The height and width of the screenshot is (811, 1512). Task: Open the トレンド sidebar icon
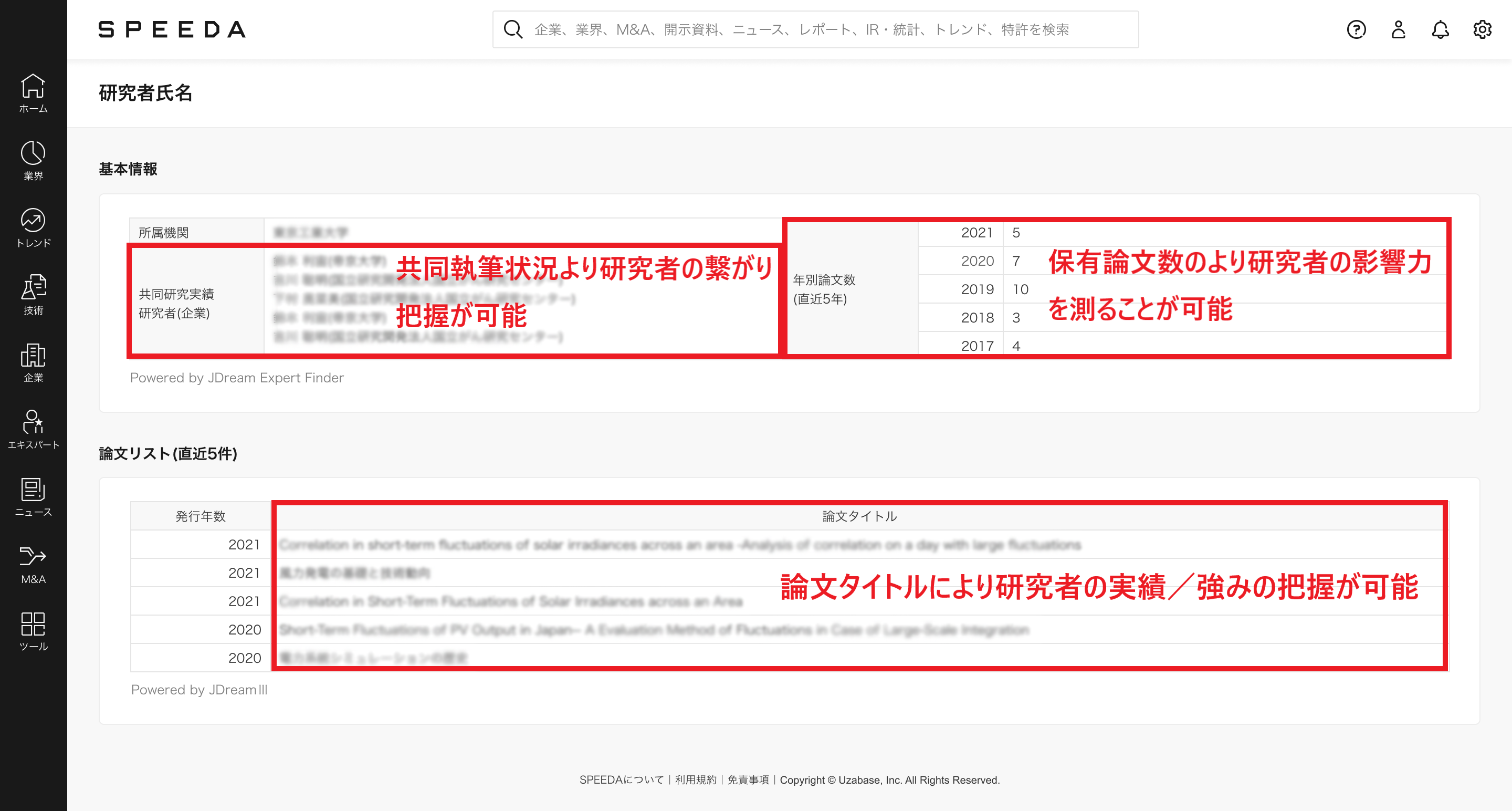pyautogui.click(x=33, y=228)
